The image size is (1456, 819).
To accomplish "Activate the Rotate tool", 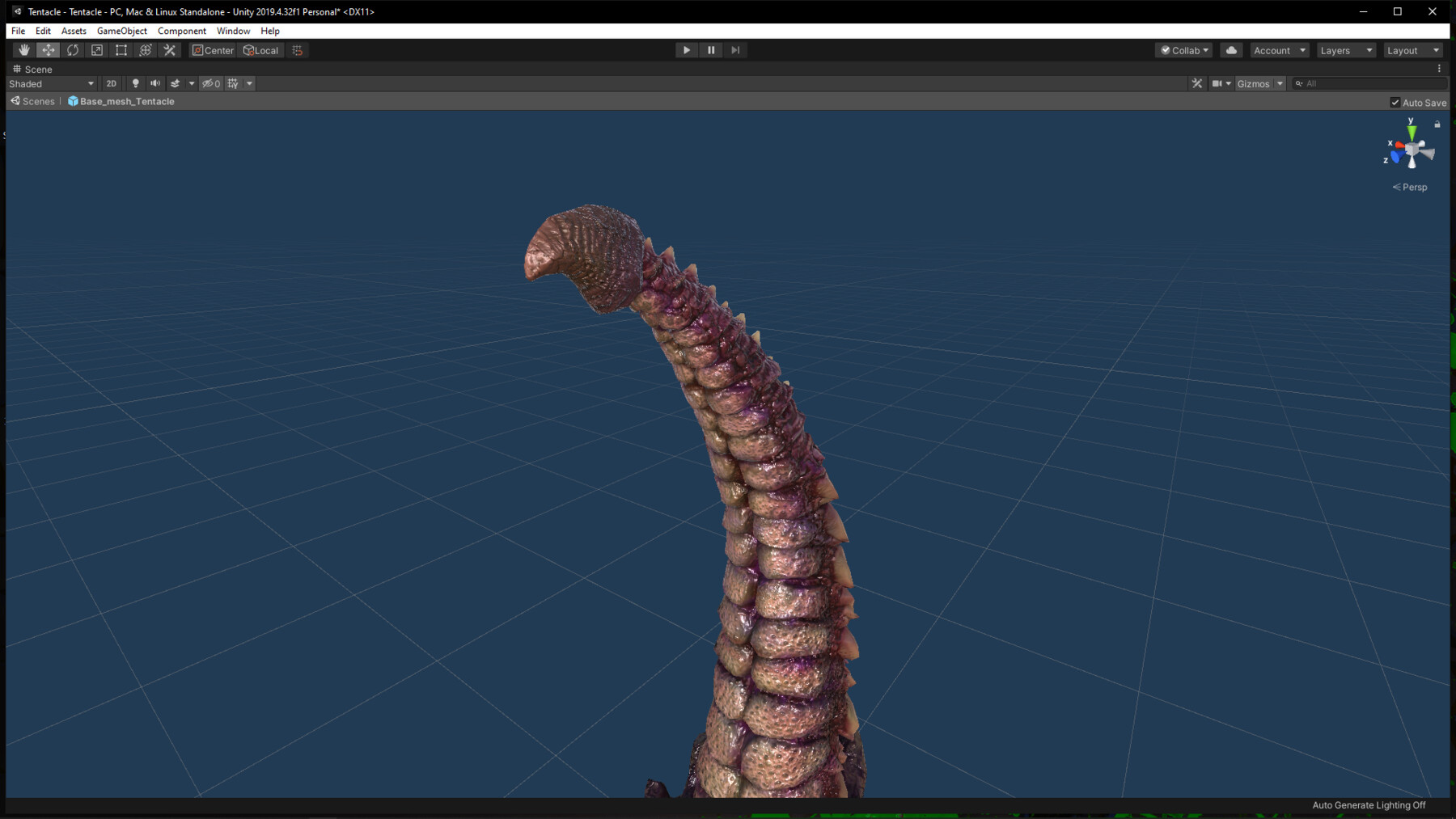I will click(73, 50).
